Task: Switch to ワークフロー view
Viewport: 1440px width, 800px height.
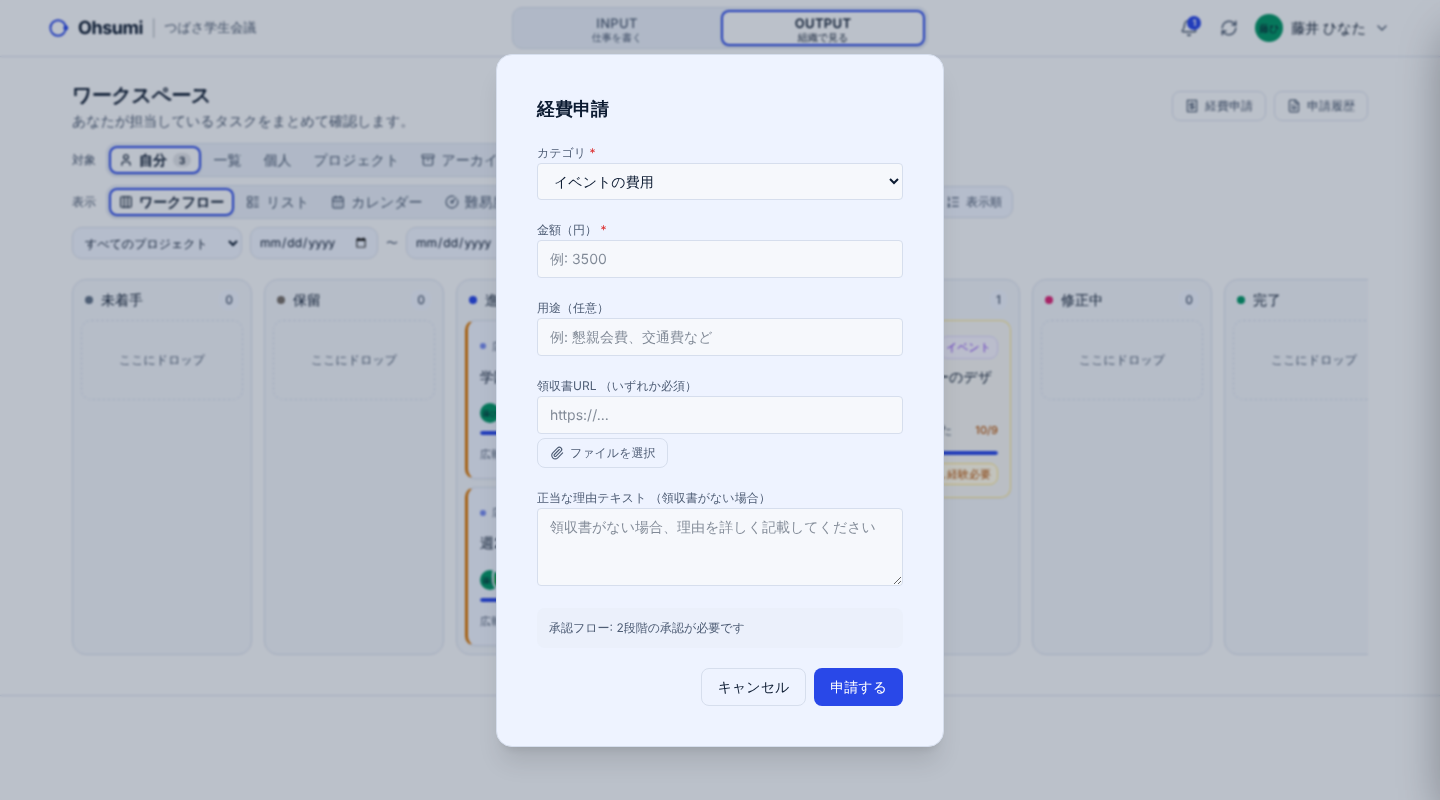Action: 171,202
